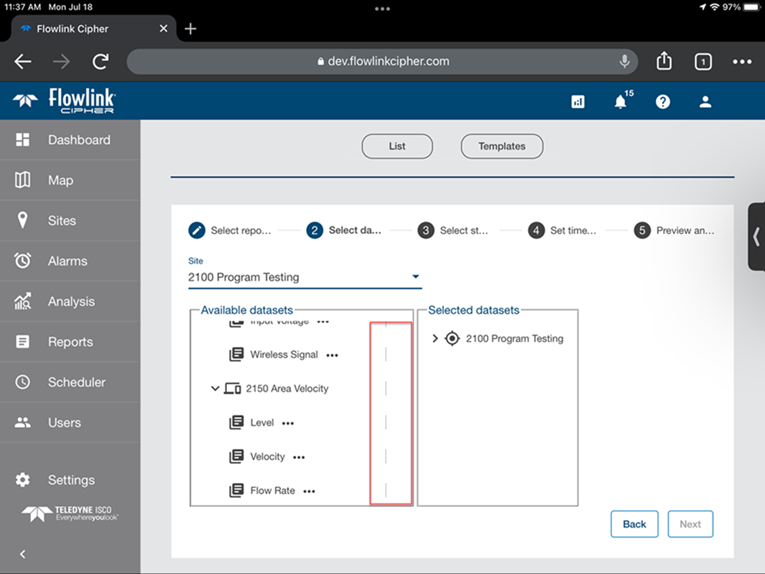765x574 pixels.
Task: Expand 2100 Program Testing in Selected datasets
Action: 435,339
